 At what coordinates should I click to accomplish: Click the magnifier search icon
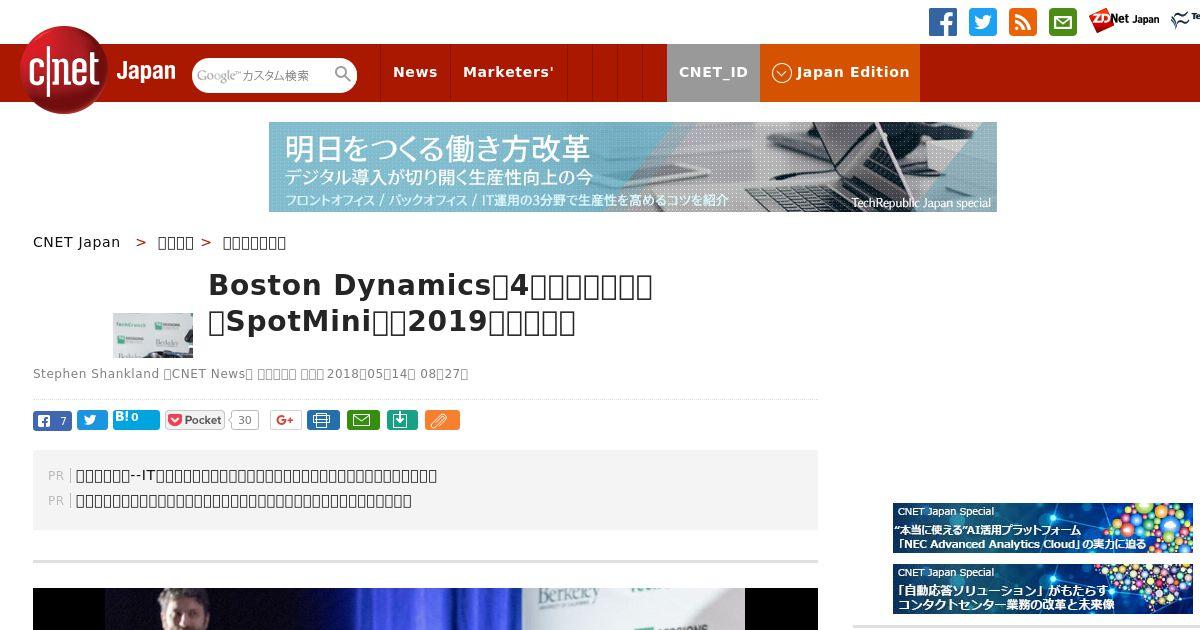[343, 74]
